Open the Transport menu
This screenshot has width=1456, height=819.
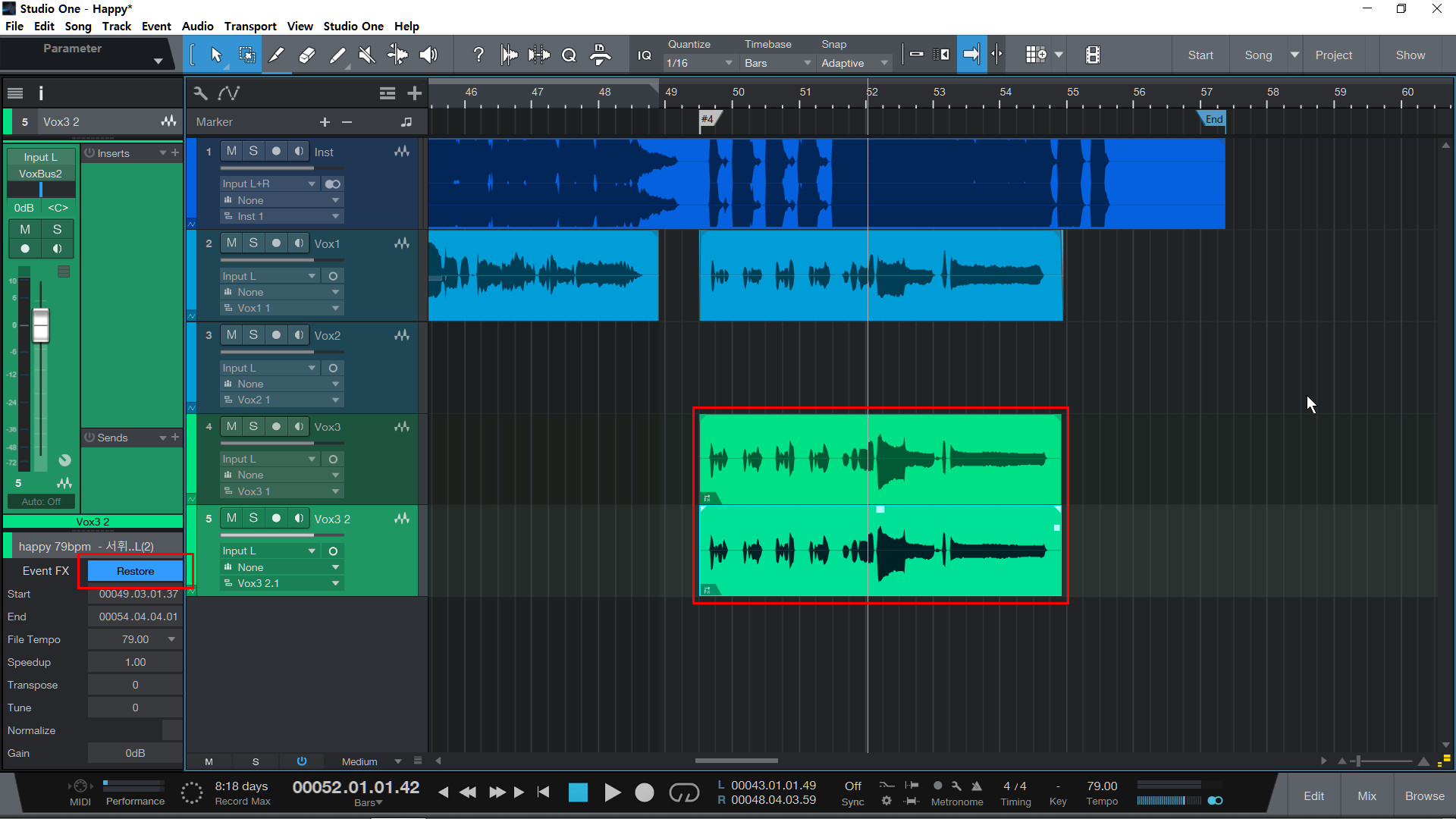pyautogui.click(x=250, y=26)
